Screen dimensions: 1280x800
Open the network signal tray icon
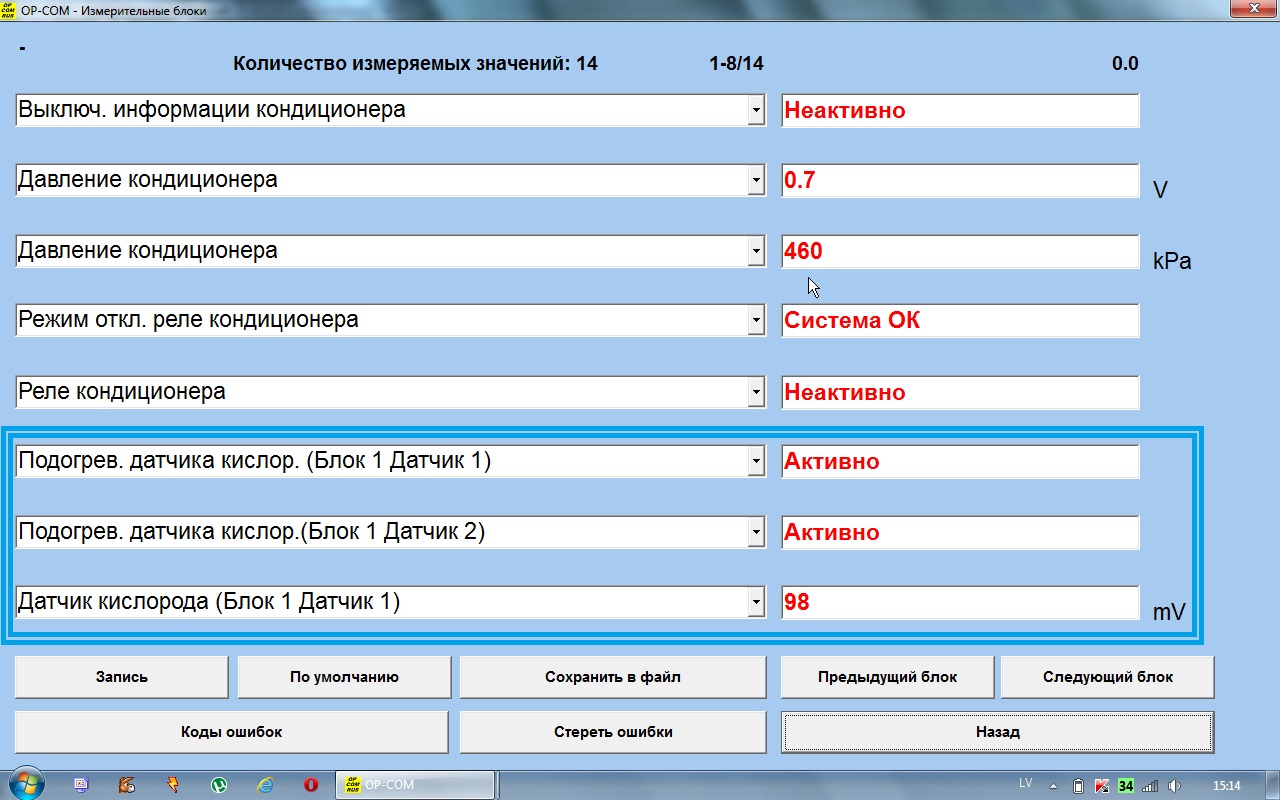[1150, 785]
